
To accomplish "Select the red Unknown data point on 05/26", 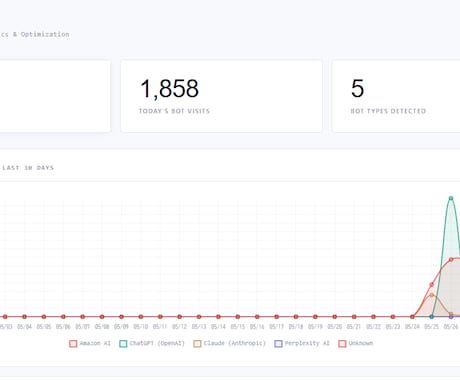I will click(451, 259).
